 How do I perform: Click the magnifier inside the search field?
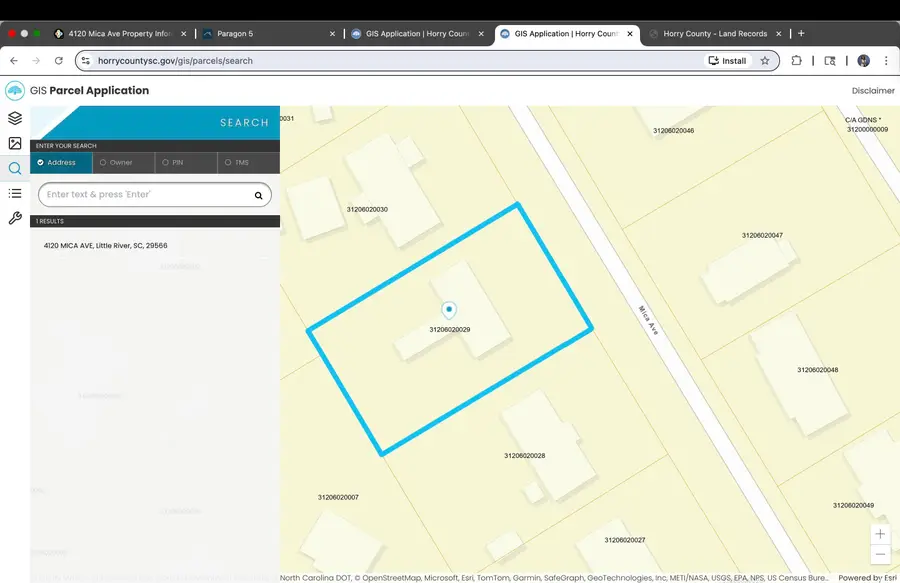(x=257, y=194)
